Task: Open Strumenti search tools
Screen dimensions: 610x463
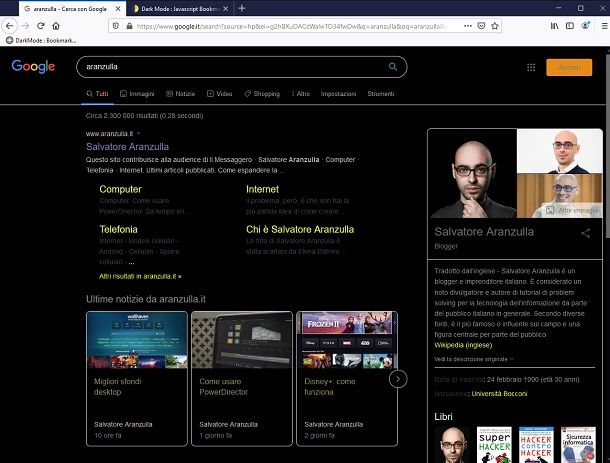Action: (380, 94)
